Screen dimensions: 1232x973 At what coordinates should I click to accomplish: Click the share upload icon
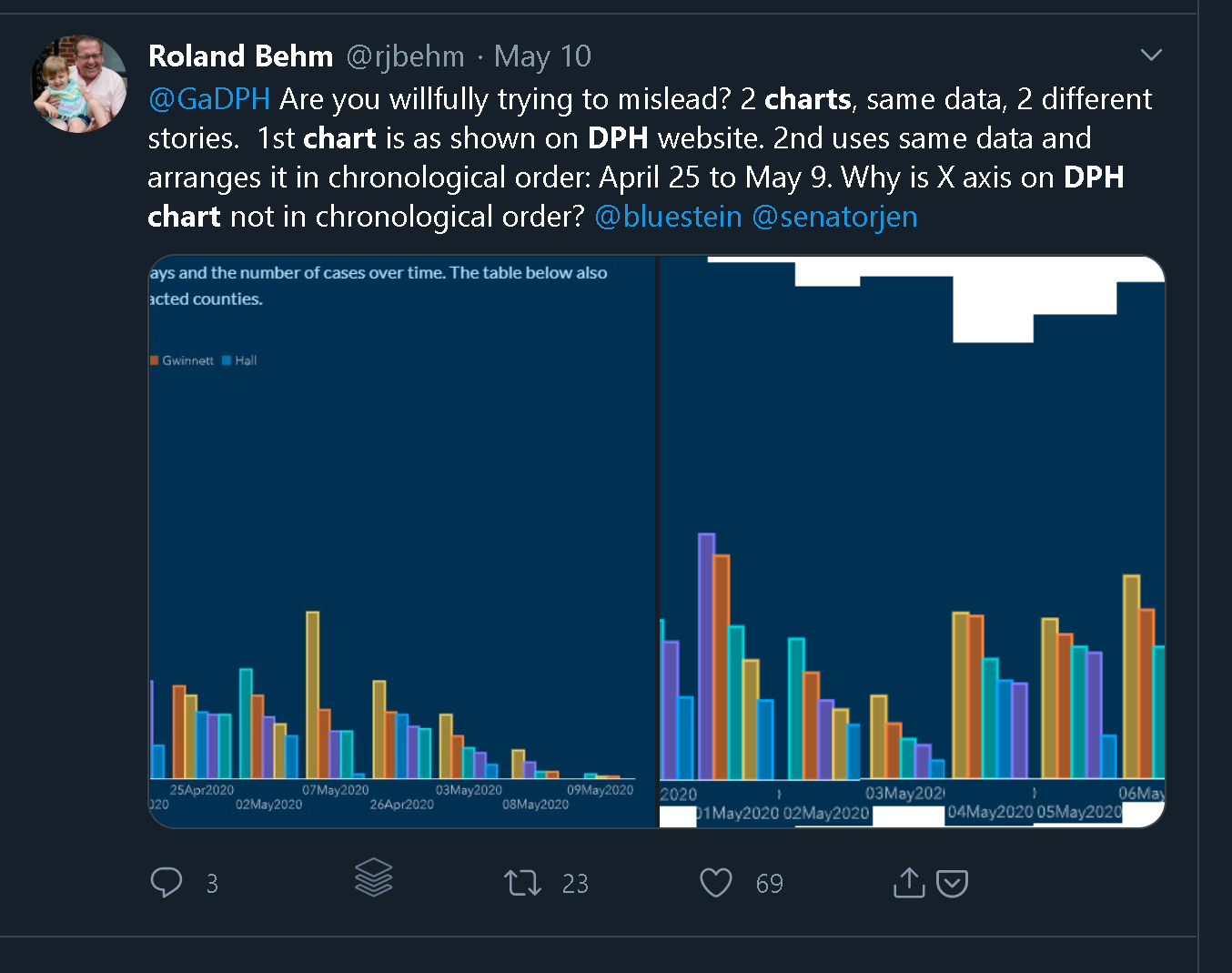tap(908, 882)
